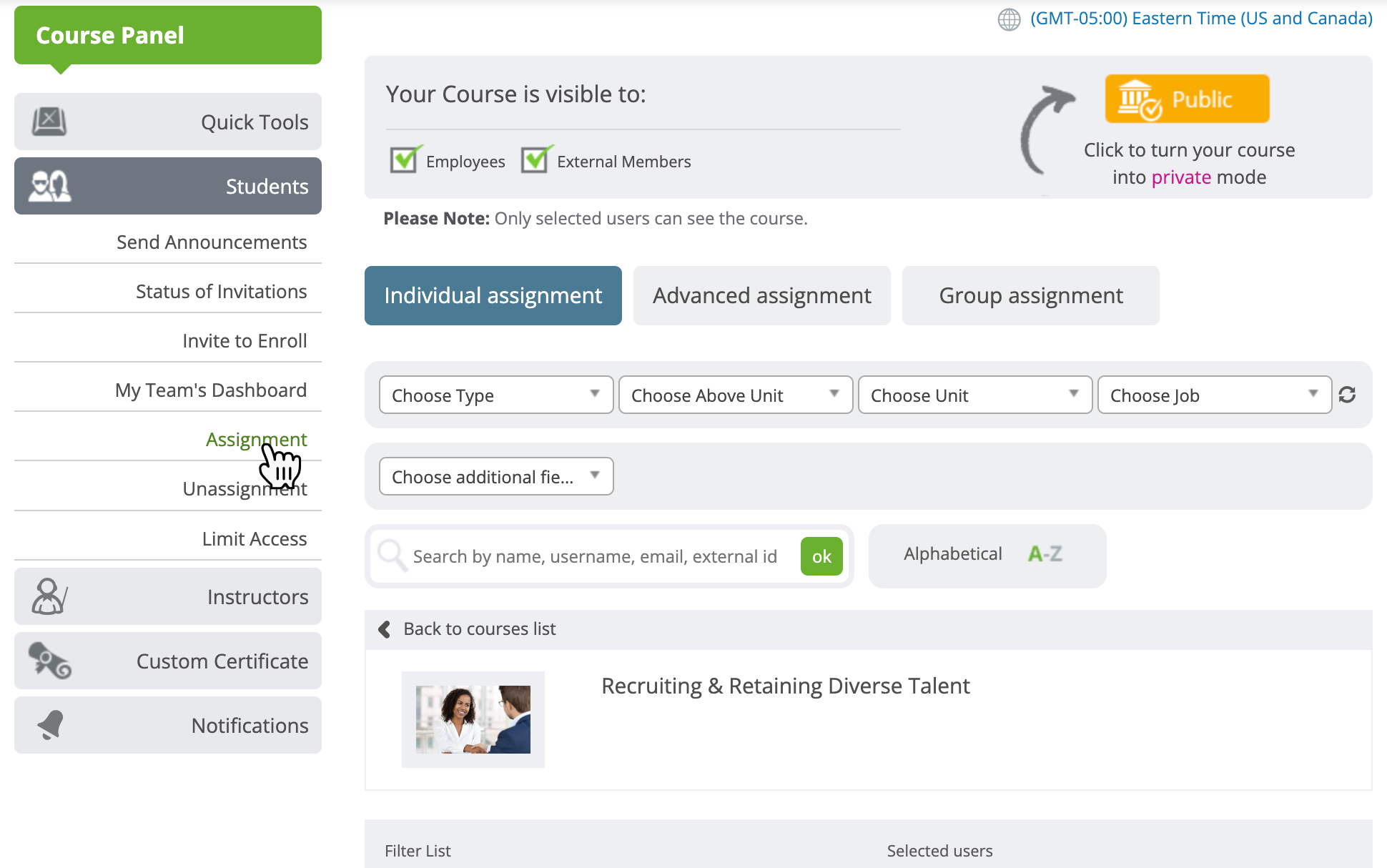The width and height of the screenshot is (1387, 868).
Task: Click the Students people icon
Action: [x=49, y=186]
